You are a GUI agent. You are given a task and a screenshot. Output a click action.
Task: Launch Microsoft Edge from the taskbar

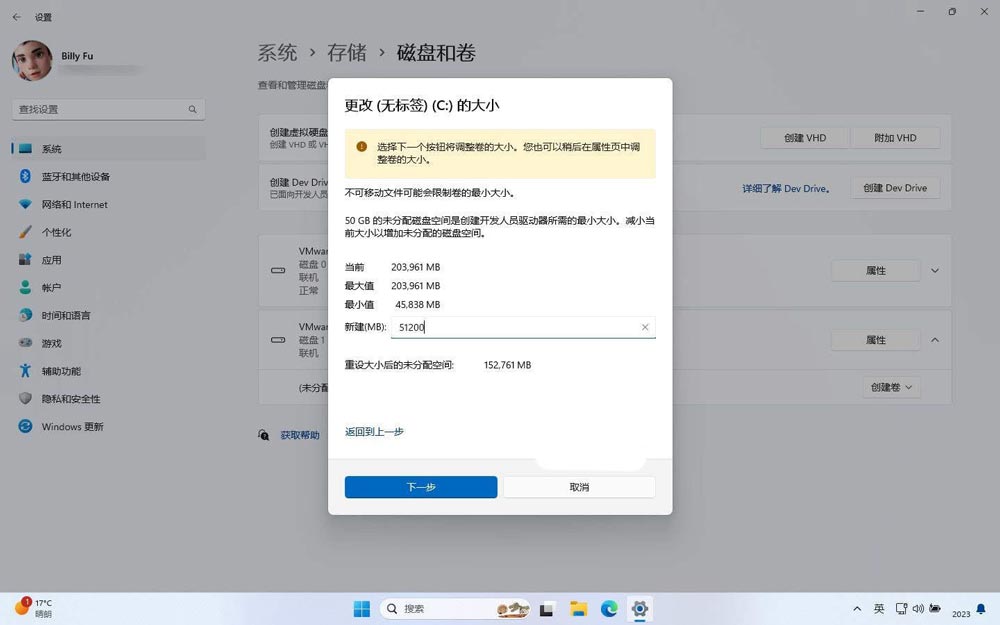coord(608,609)
